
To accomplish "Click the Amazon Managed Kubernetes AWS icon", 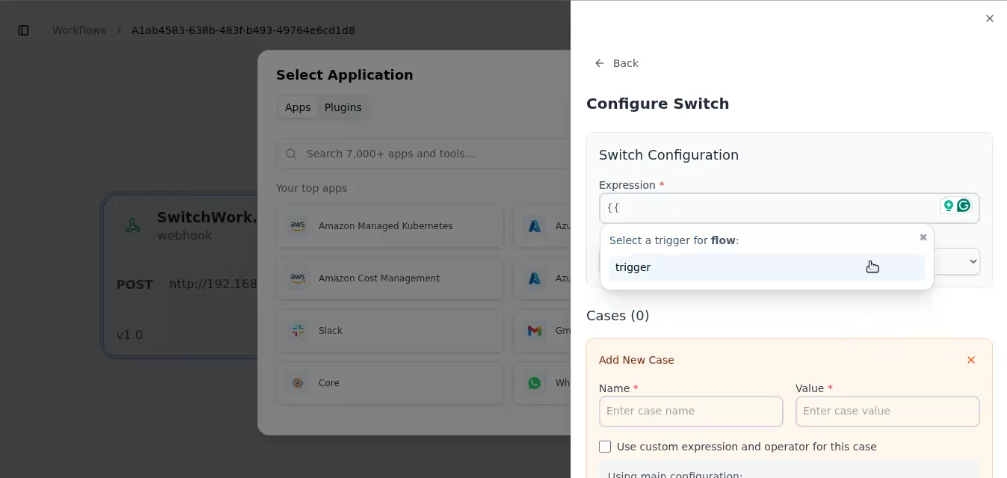I will click(x=297, y=226).
